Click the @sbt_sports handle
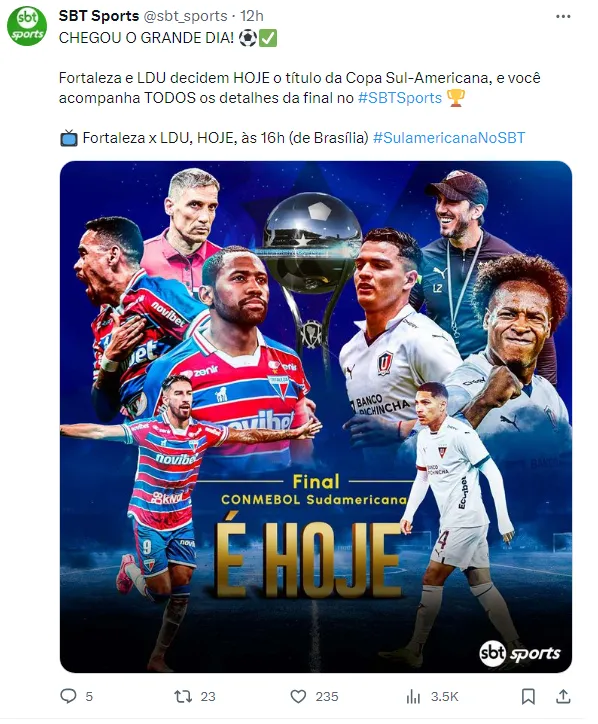 (186, 16)
